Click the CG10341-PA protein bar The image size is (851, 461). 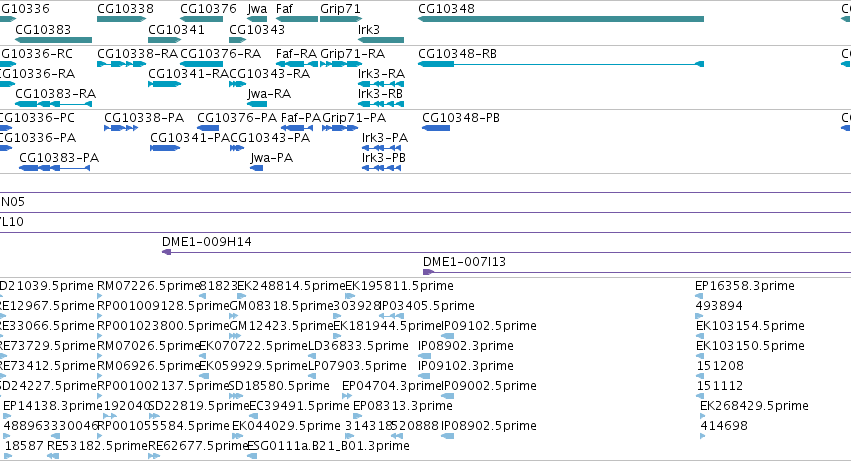point(165,148)
